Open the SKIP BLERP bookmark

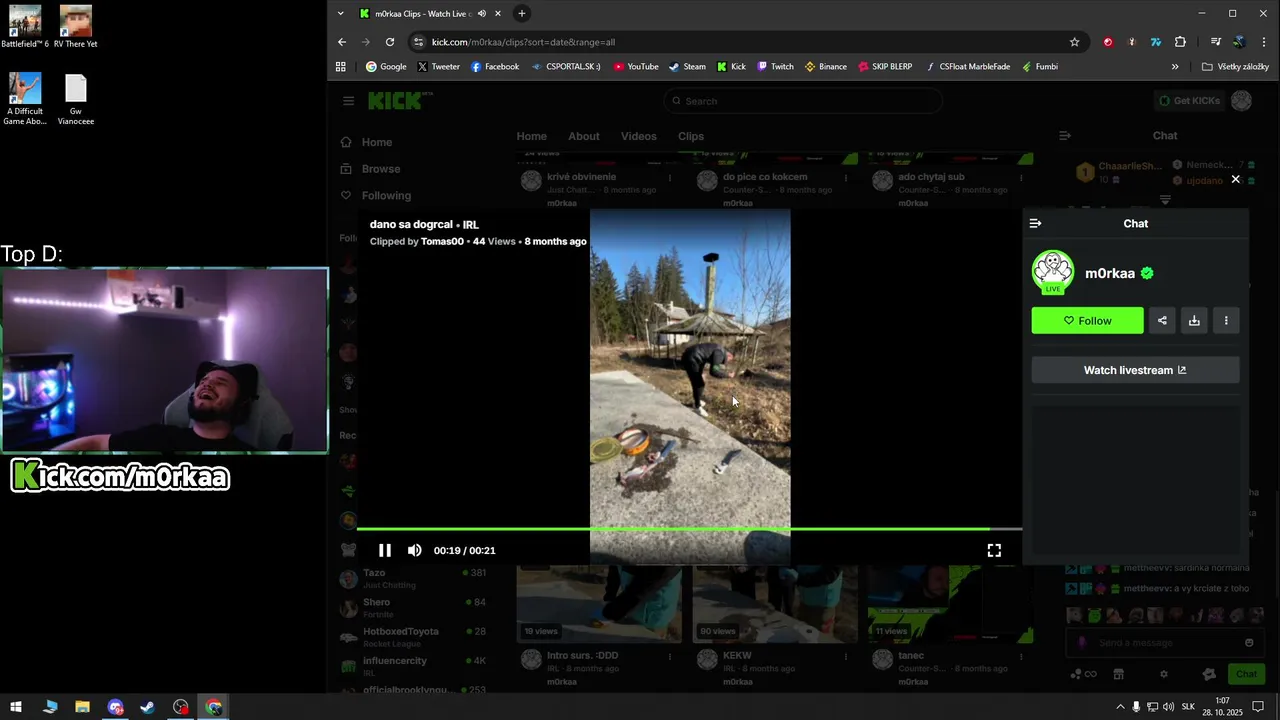pos(885,67)
